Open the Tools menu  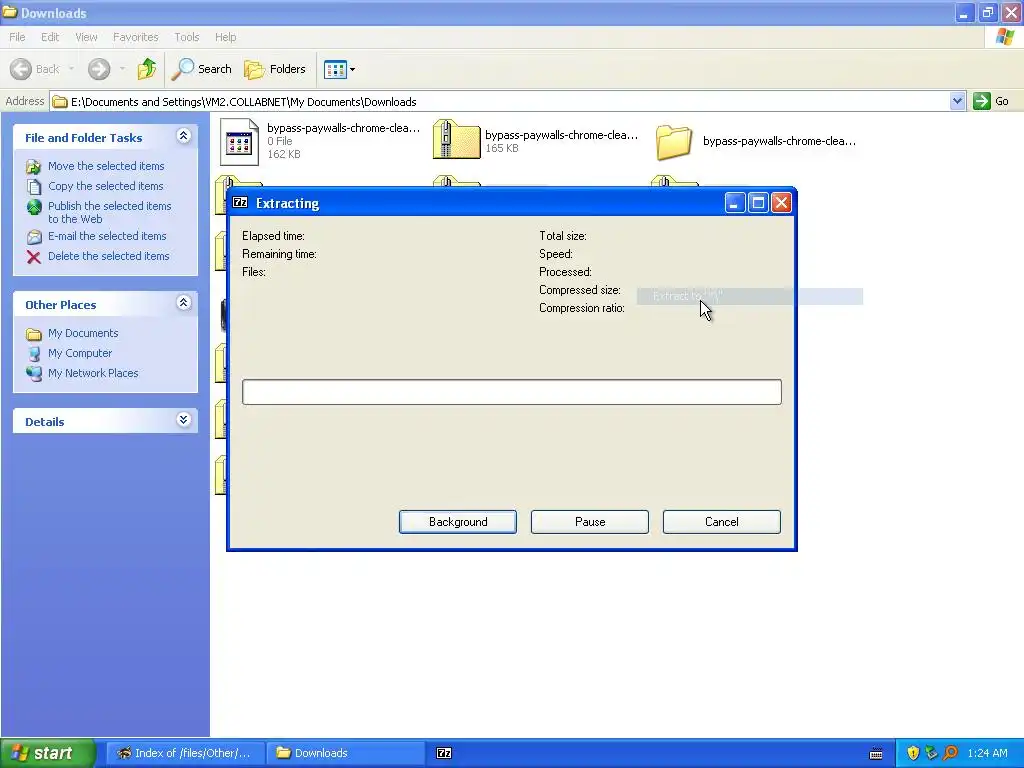point(187,37)
